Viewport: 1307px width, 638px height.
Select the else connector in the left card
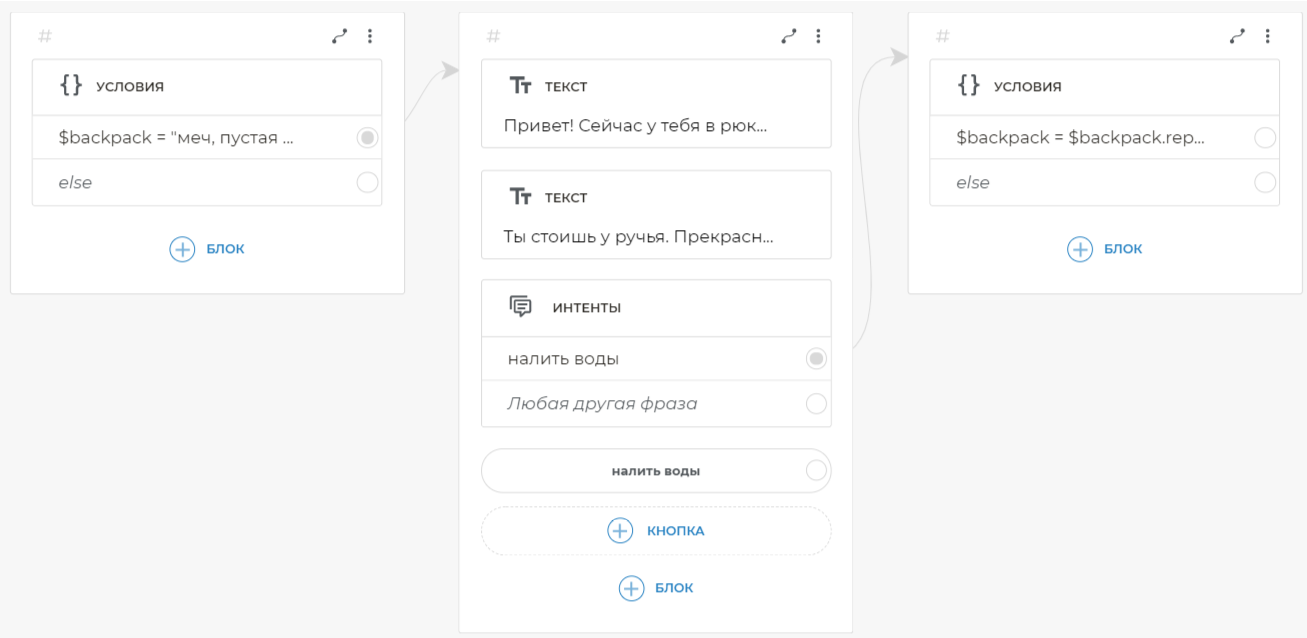367,182
